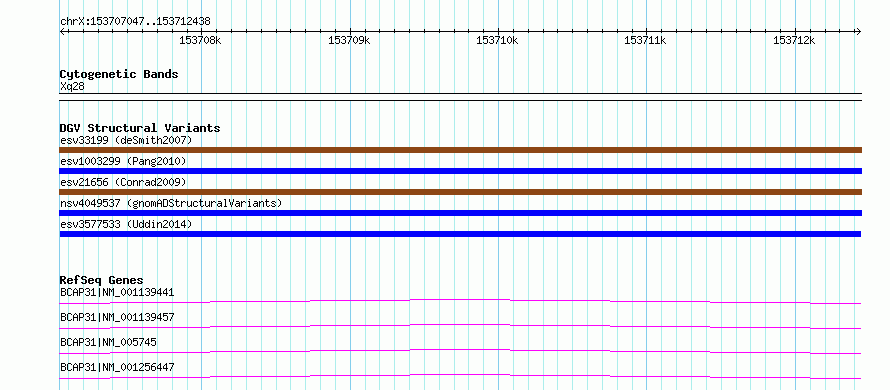Viewport: 890px width, 390px height.
Task: Click the BCAP31|NM_001256447 transcript label
Action: pyautogui.click(x=117, y=367)
